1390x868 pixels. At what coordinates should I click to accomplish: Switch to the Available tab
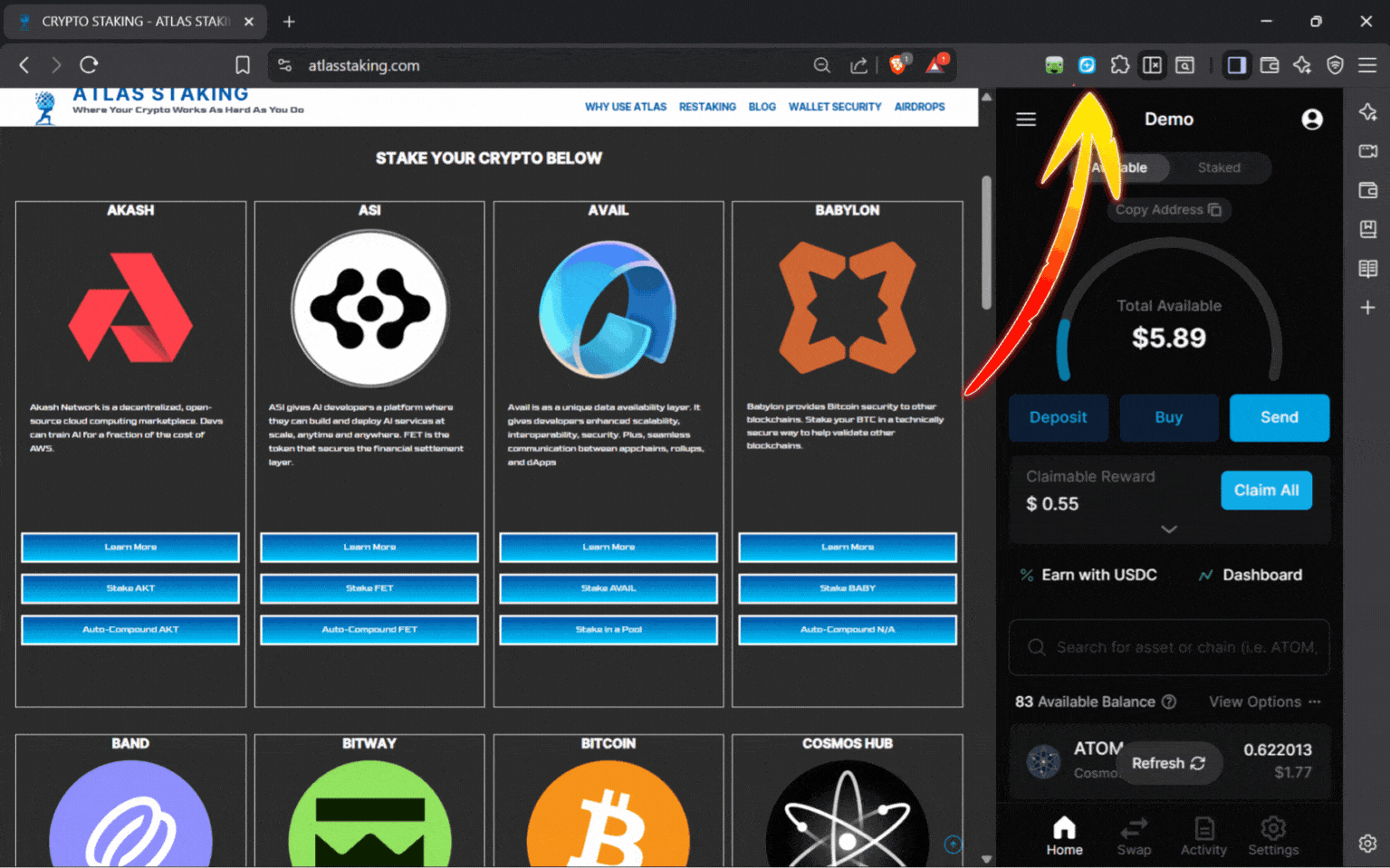pos(1120,167)
